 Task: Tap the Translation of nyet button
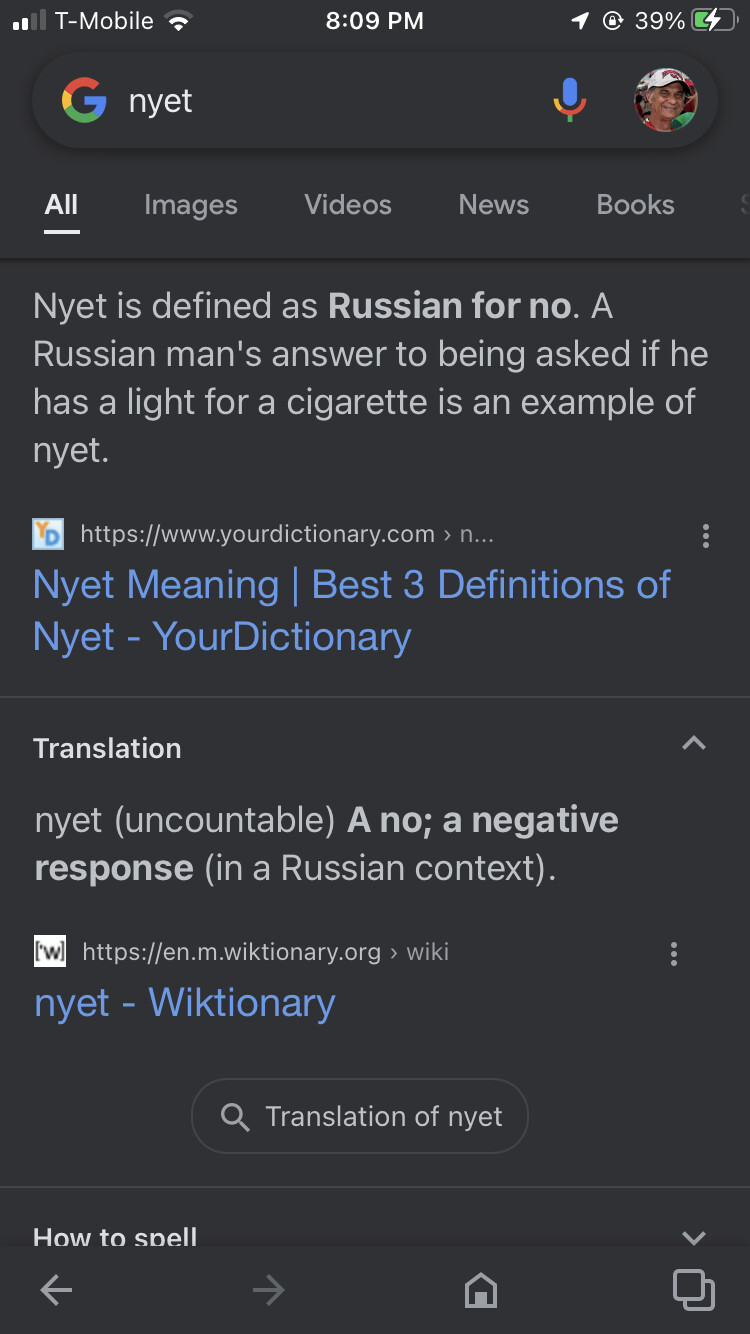click(x=360, y=1116)
